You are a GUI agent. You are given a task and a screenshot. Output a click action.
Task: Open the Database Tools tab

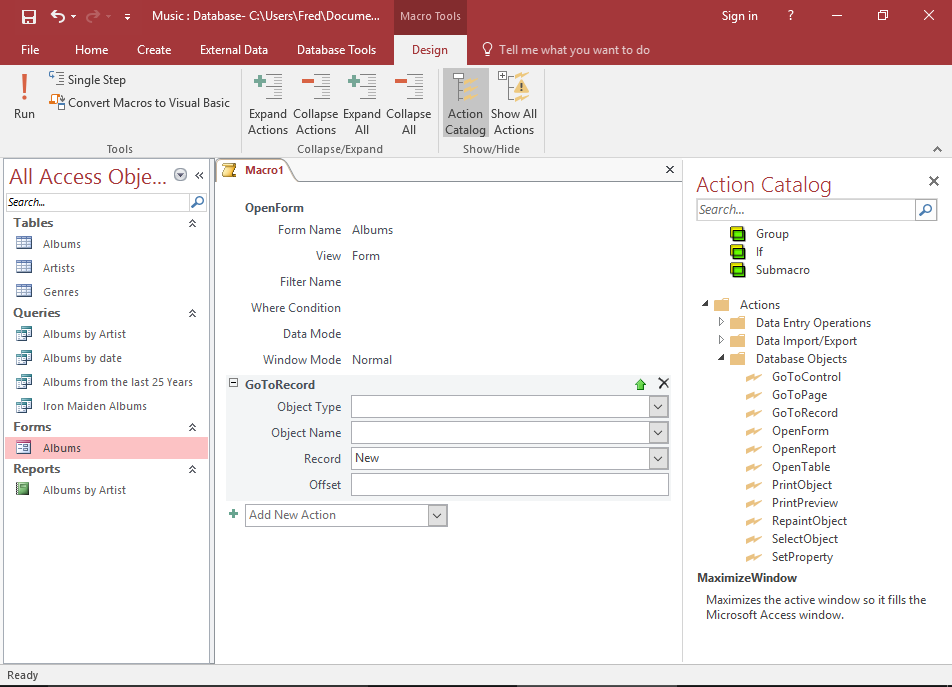tap(336, 50)
